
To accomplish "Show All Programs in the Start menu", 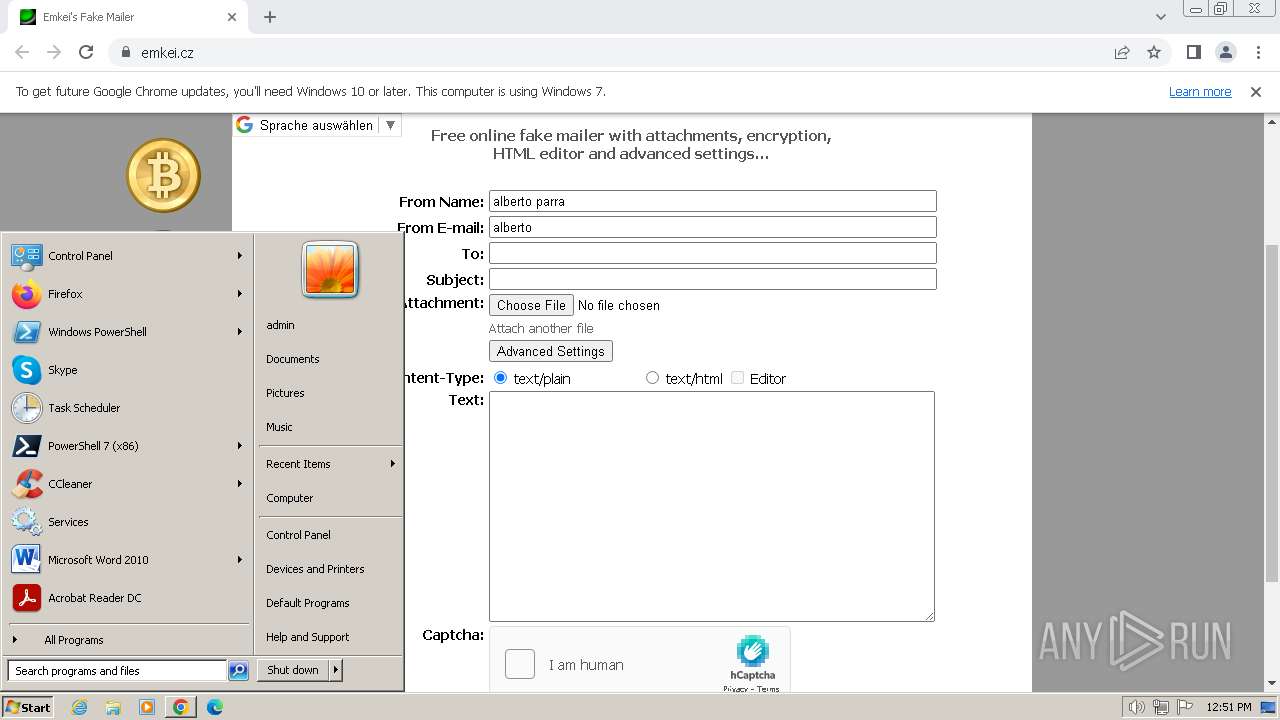I will (74, 640).
